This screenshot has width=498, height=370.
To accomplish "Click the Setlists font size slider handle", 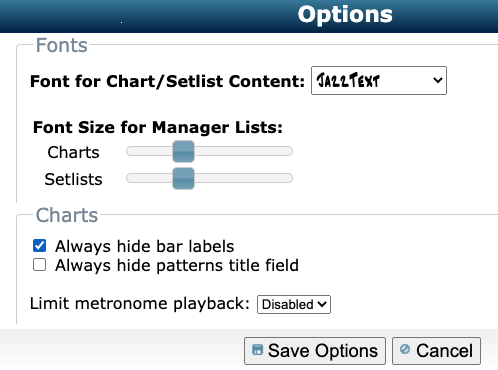I will pos(183,178).
